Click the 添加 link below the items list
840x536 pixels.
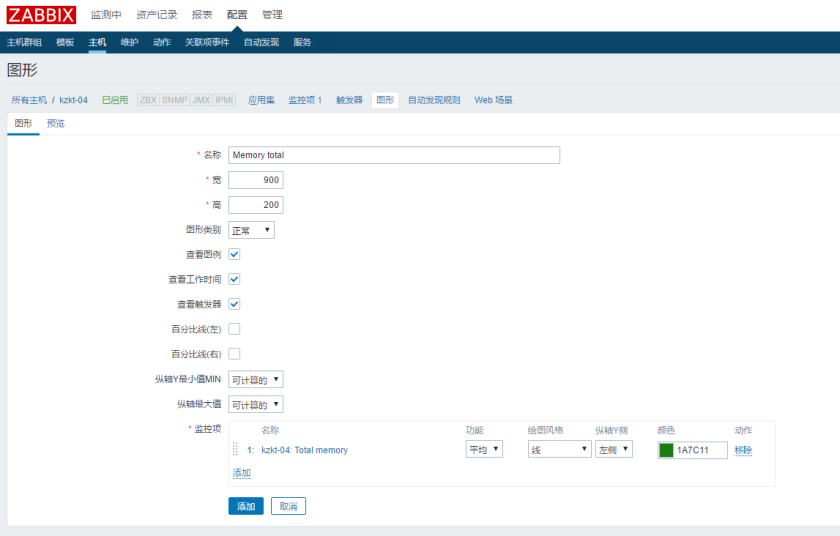pyautogui.click(x=242, y=473)
